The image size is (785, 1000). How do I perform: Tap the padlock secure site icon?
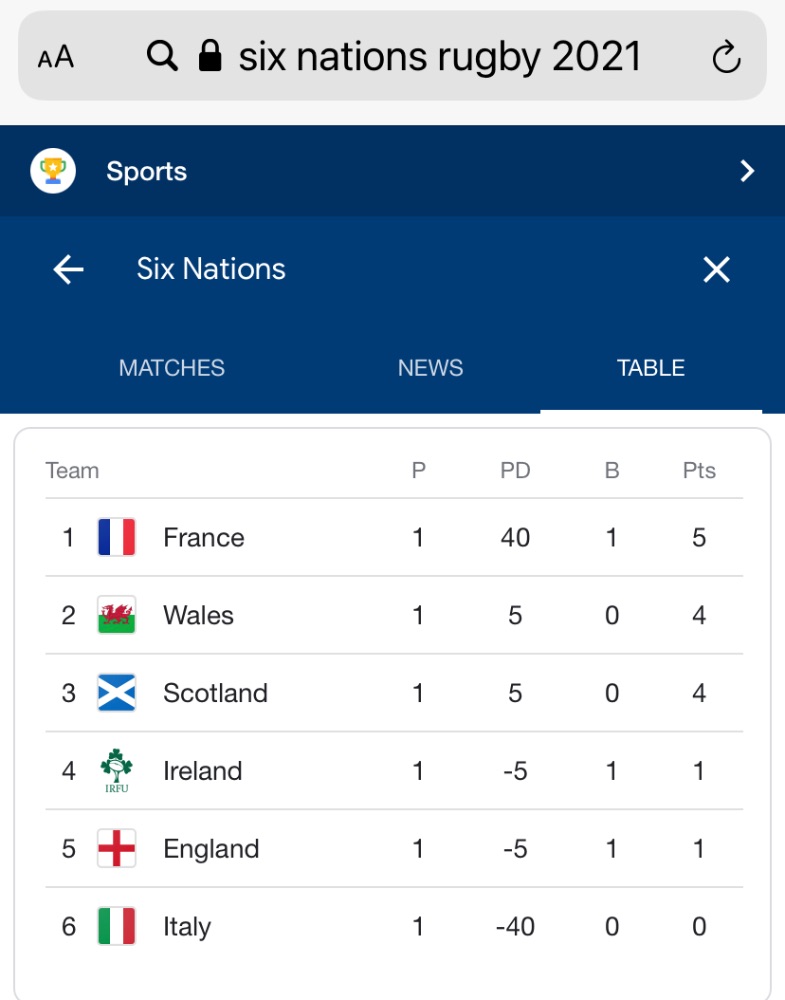click(210, 56)
